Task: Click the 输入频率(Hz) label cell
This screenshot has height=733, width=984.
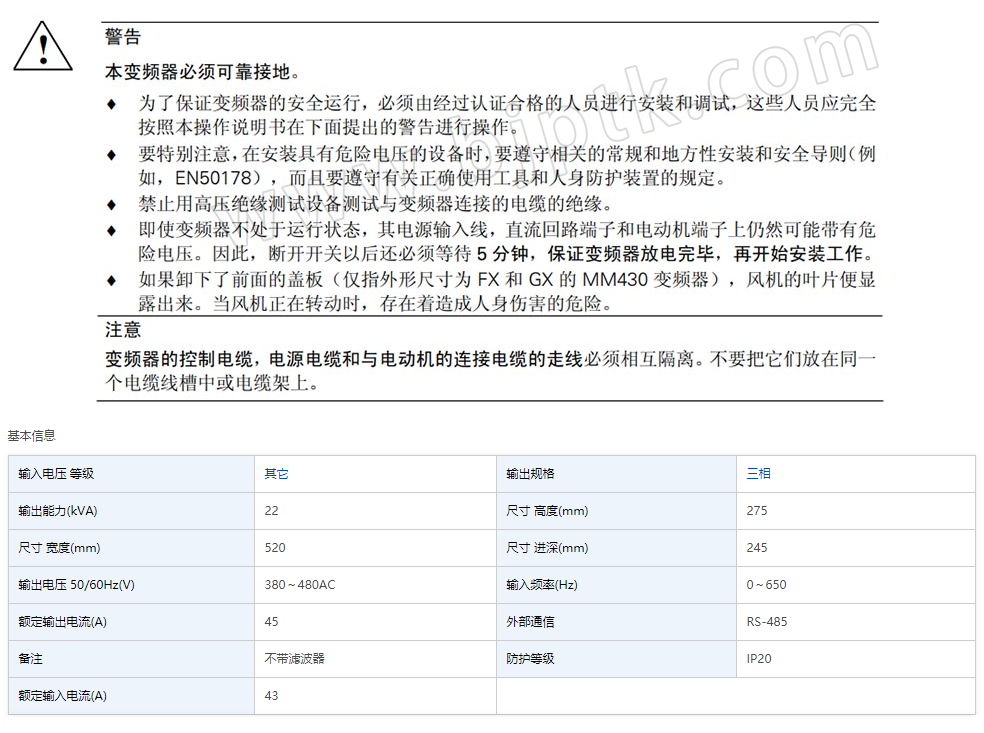Action: pos(616,585)
